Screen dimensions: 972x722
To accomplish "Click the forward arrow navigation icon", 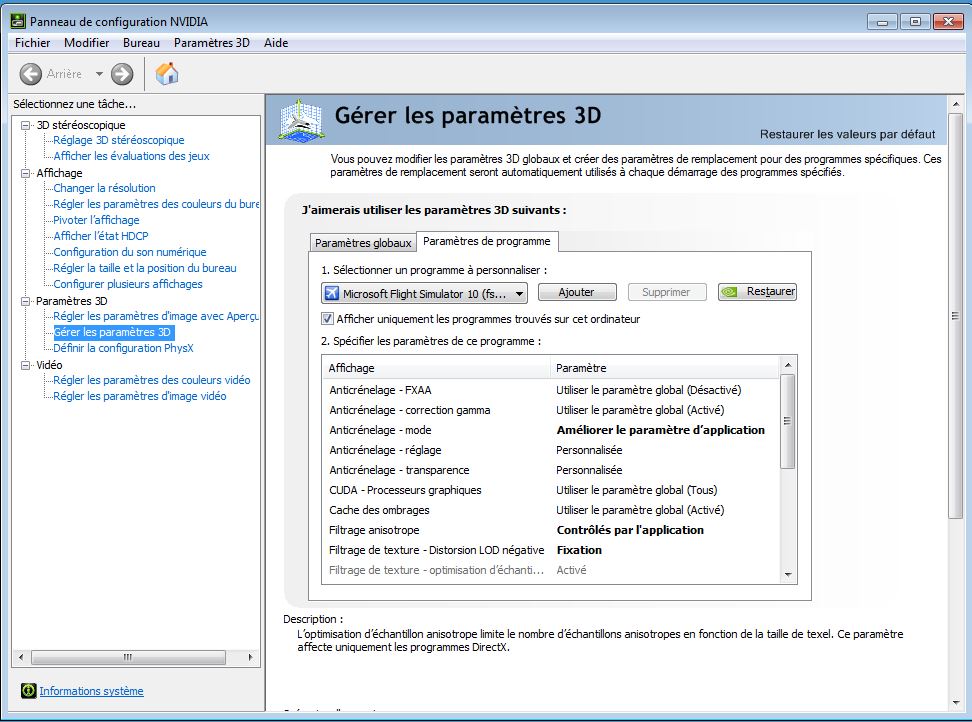I will point(122,74).
